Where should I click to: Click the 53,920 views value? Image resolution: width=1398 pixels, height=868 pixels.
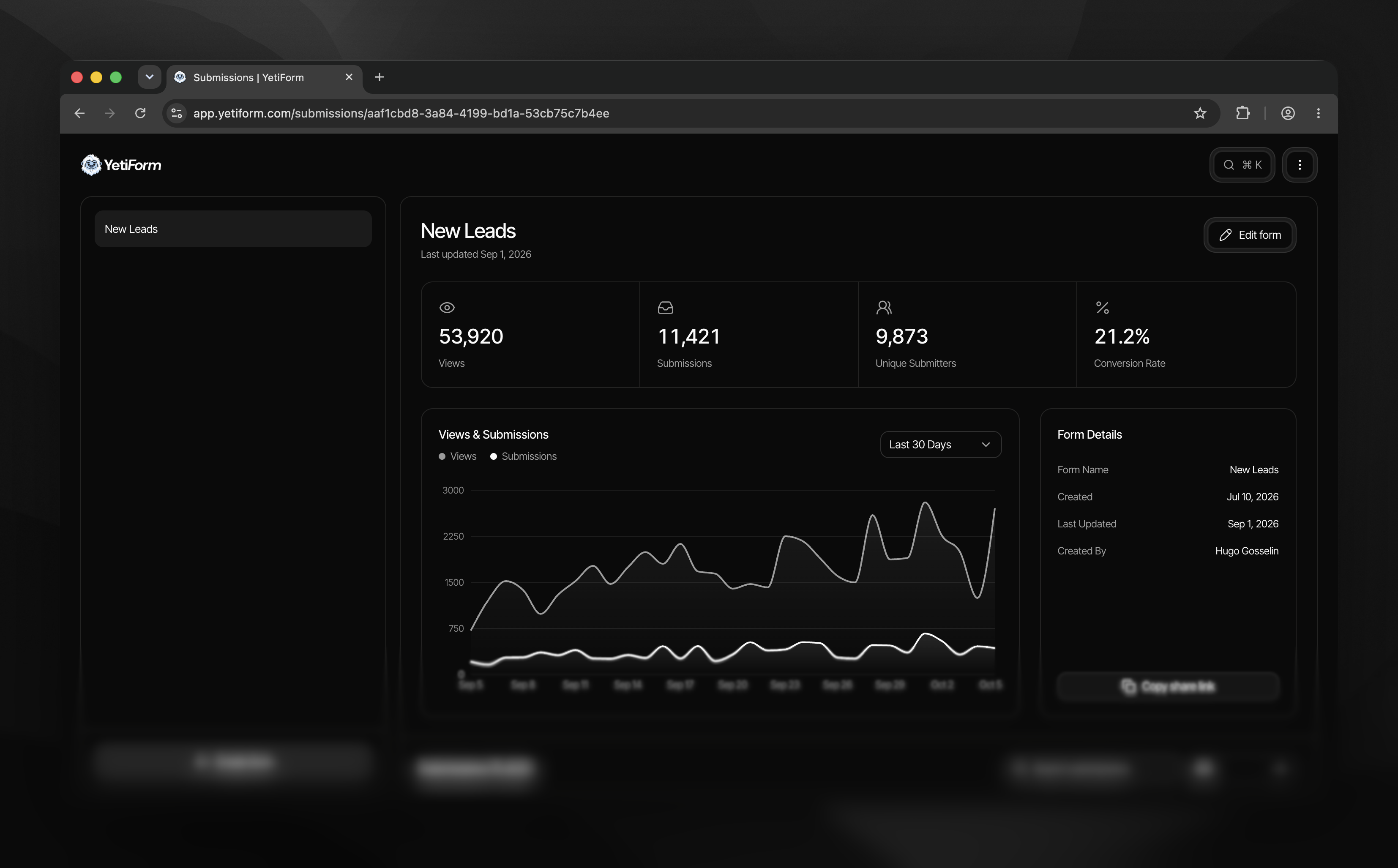pyautogui.click(x=471, y=336)
